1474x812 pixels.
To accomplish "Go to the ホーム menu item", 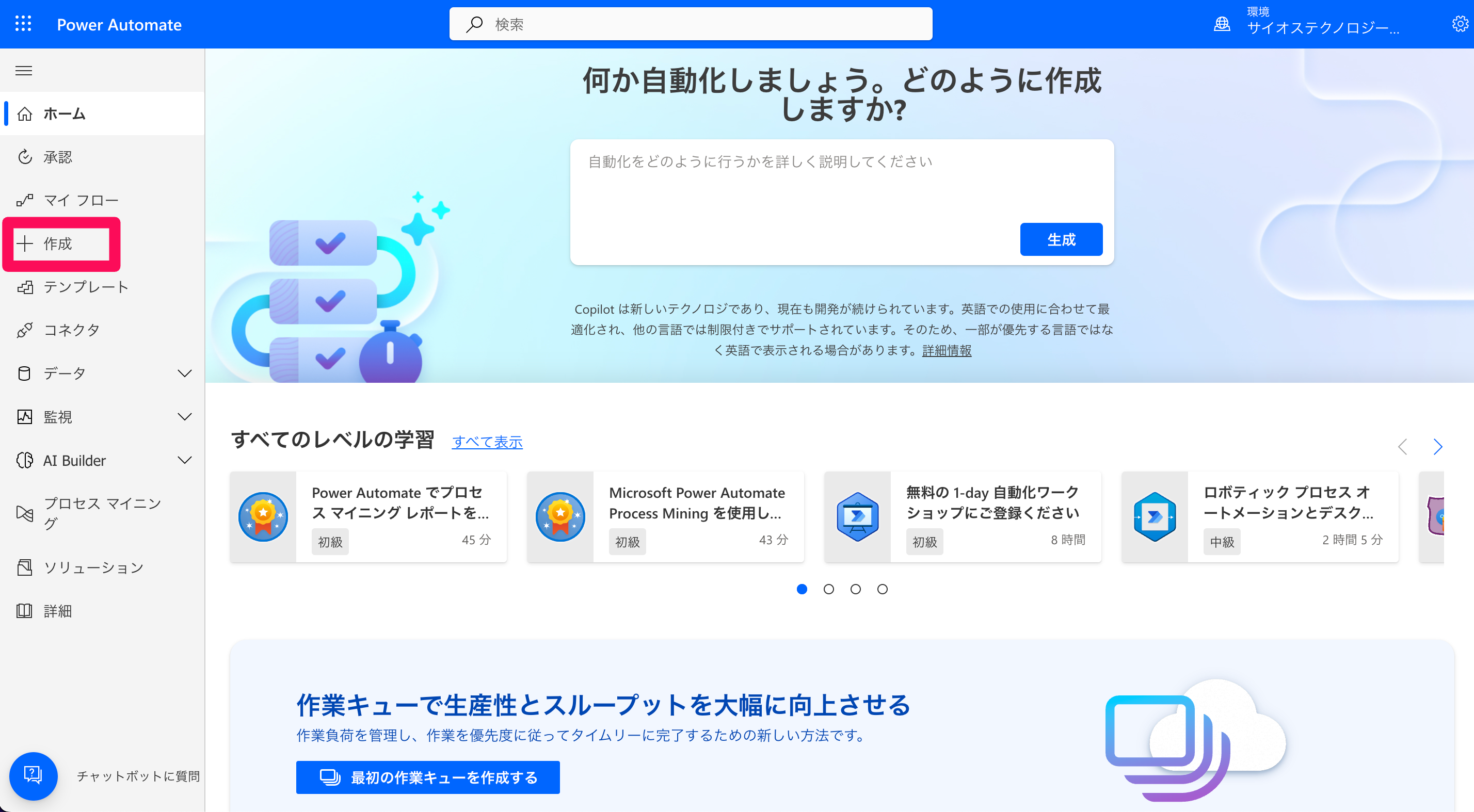I will pos(102,114).
